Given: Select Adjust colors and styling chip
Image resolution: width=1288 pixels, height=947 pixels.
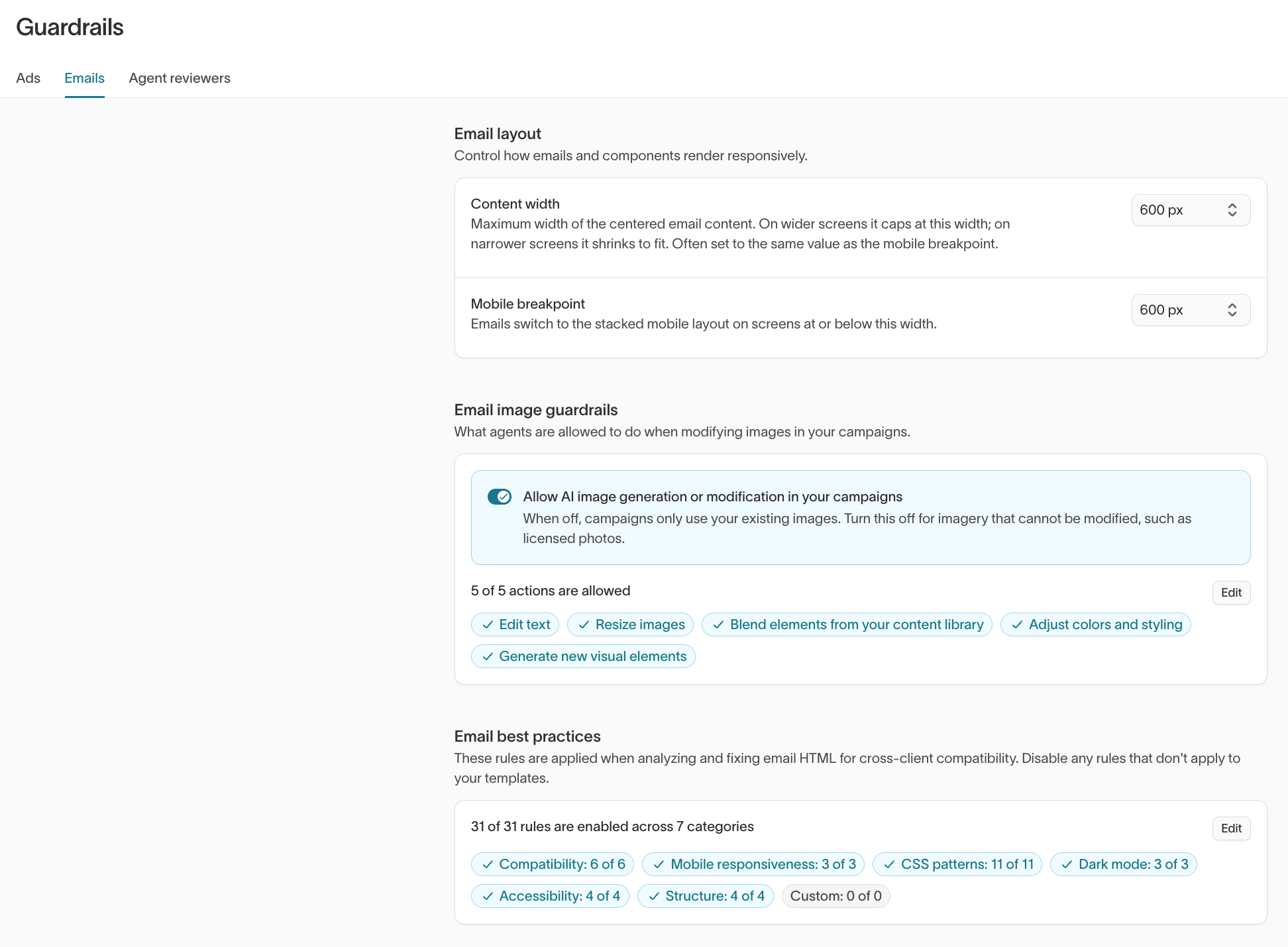Looking at the screenshot, I should (1096, 624).
